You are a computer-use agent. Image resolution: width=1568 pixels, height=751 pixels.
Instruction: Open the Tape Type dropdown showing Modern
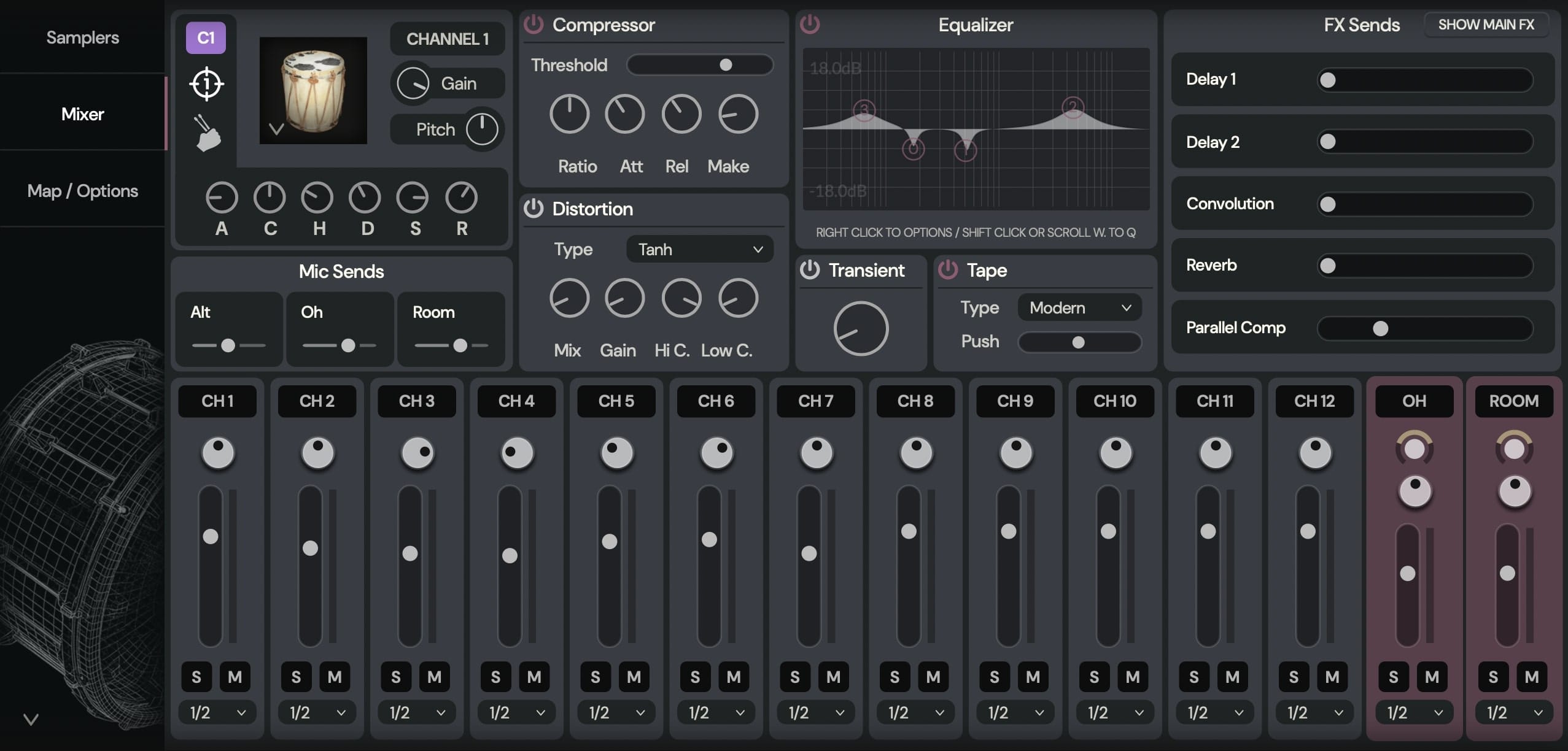click(1078, 307)
